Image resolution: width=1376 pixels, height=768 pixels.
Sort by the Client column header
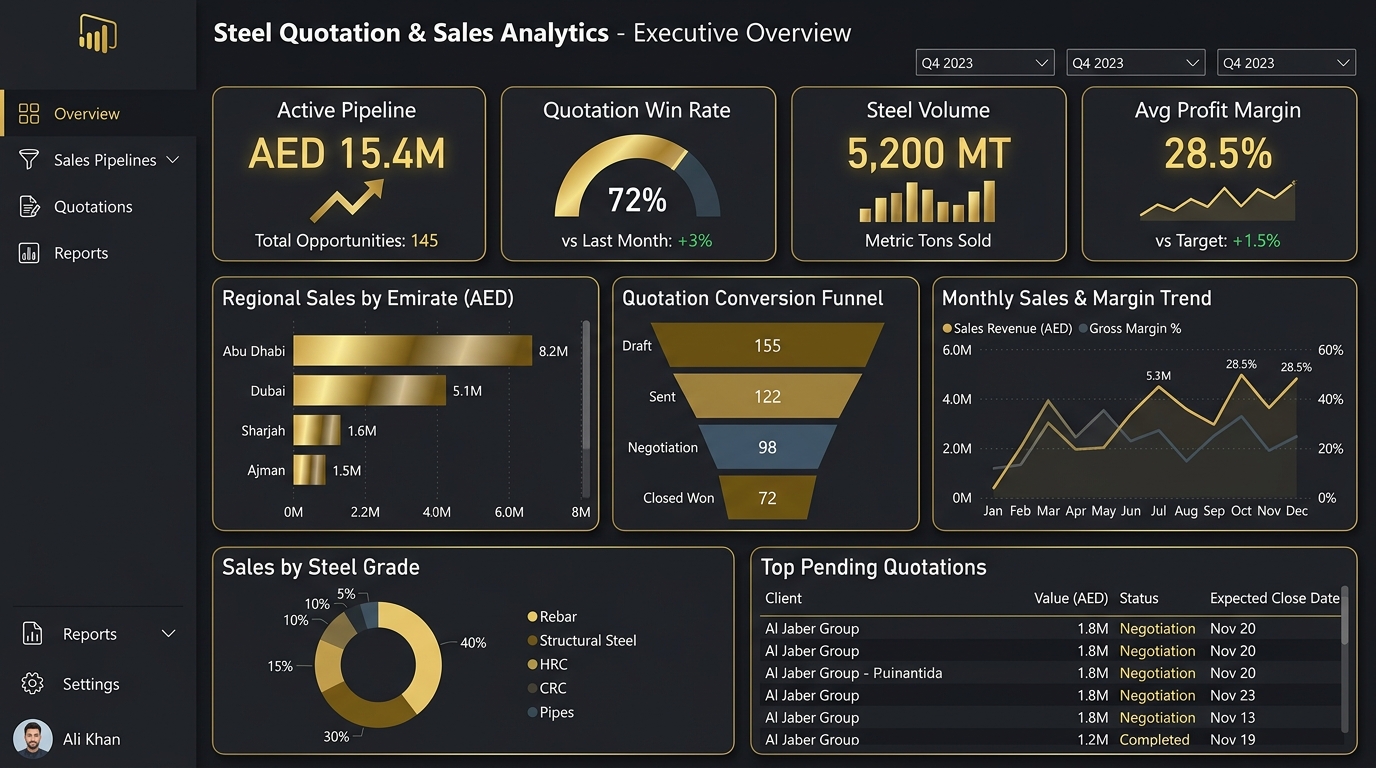tap(784, 598)
